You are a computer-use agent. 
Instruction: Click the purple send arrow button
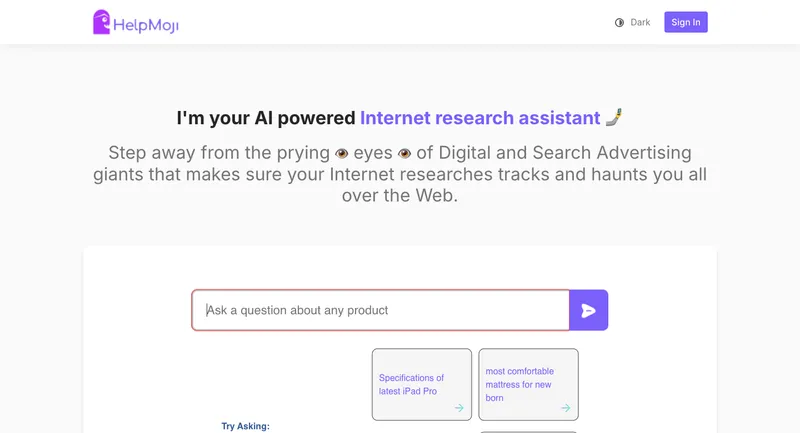[589, 310]
